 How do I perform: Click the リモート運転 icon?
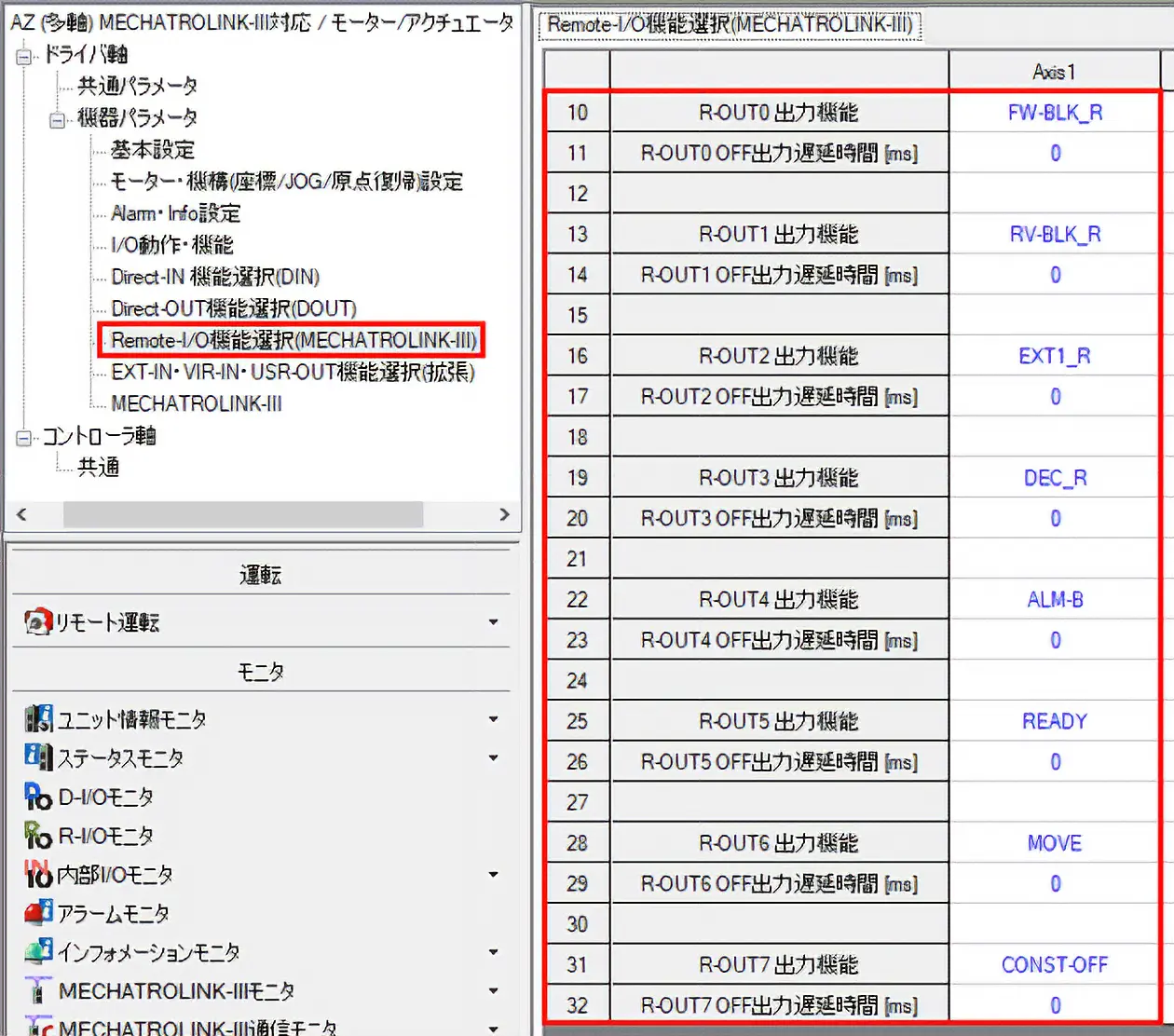pos(37,622)
